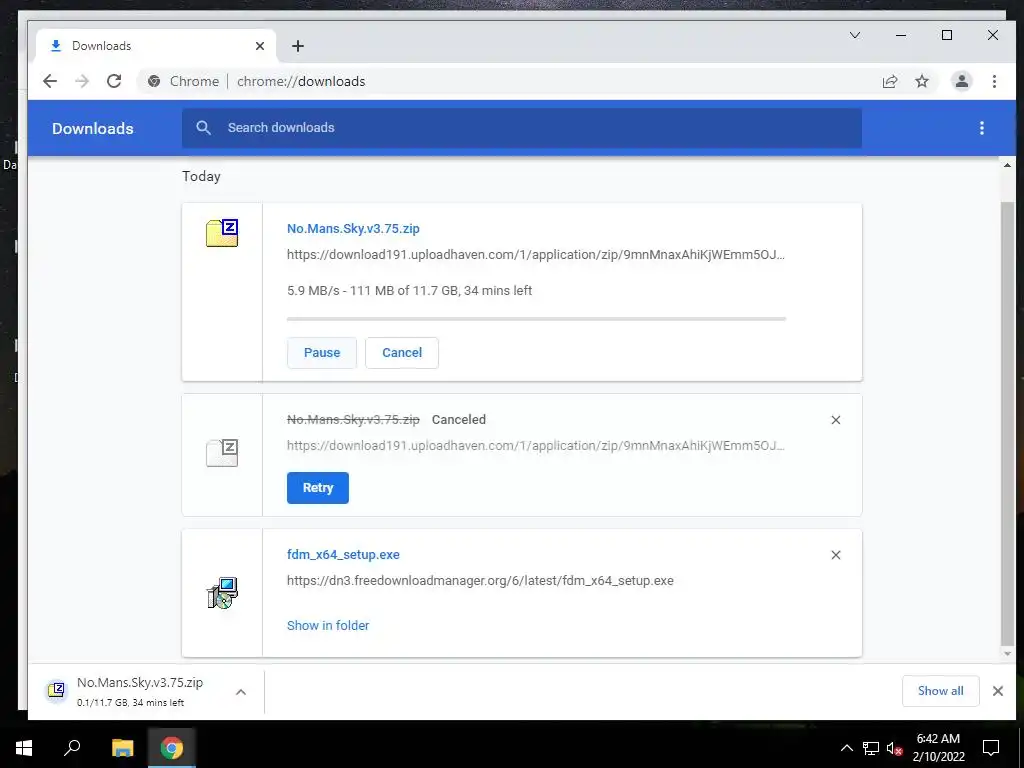Cancel the No.Mans.Sky.v3.75.zip download
The width and height of the screenshot is (1024, 768).
click(402, 353)
